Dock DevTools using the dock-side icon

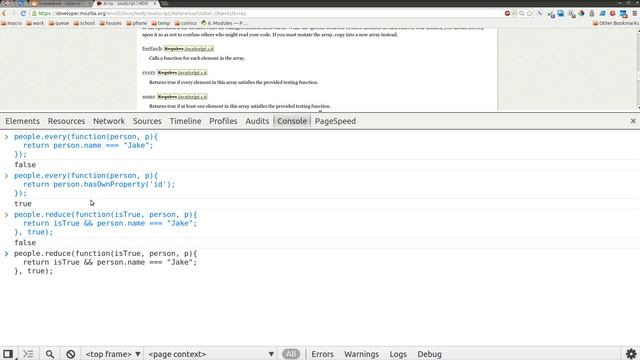pos(8,354)
